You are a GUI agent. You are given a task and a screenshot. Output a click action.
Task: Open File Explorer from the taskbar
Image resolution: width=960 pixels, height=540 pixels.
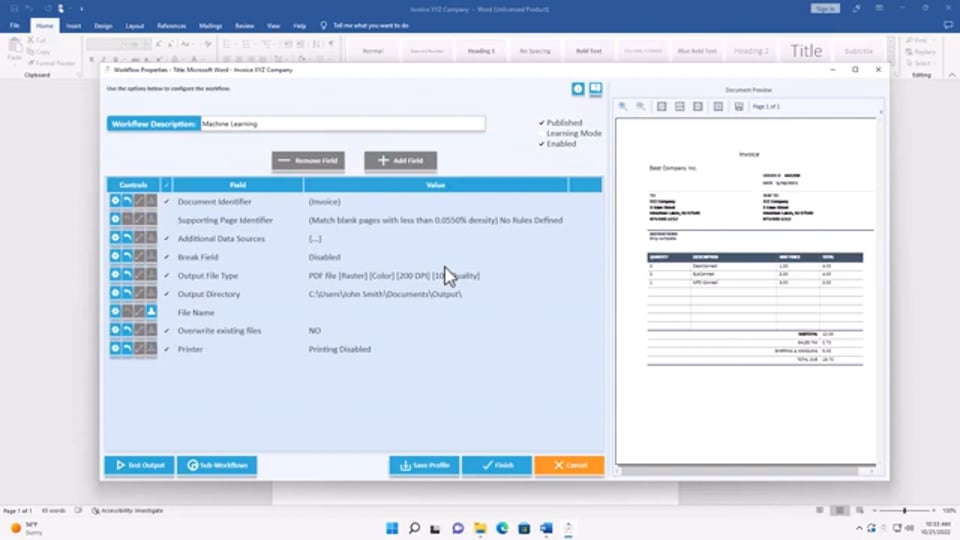click(480, 528)
